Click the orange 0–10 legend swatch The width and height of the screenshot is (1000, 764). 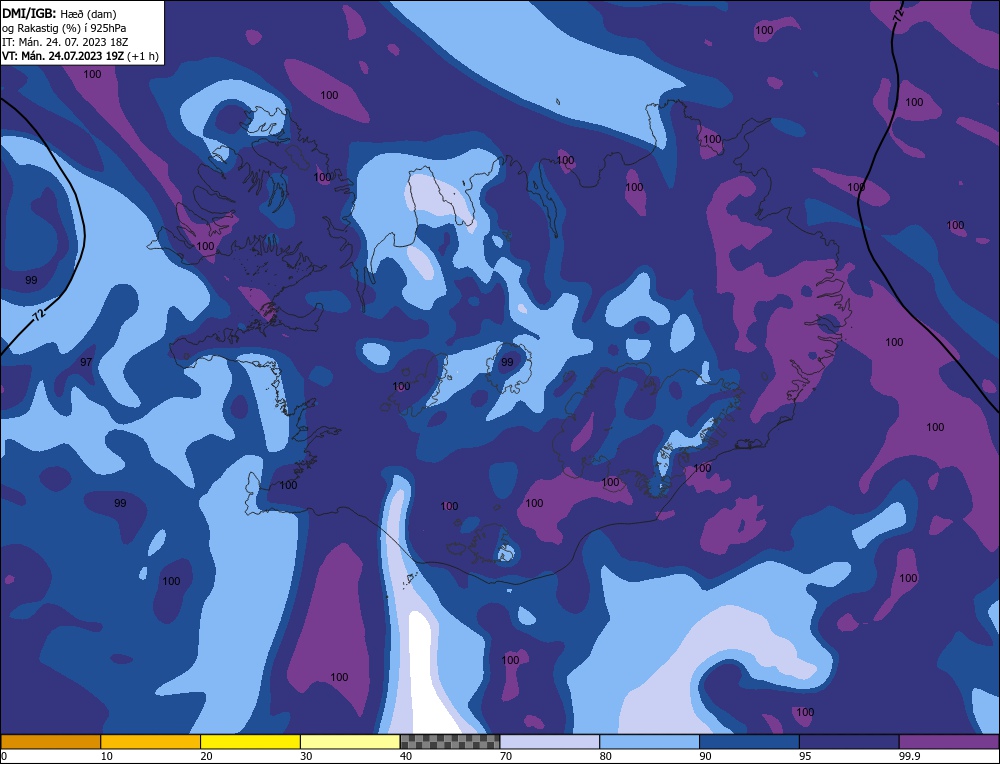tap(51, 742)
